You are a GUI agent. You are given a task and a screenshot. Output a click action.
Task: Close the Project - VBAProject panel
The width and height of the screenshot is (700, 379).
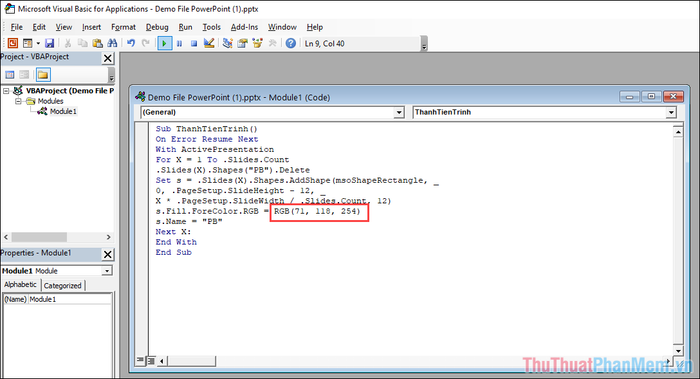pos(108,58)
